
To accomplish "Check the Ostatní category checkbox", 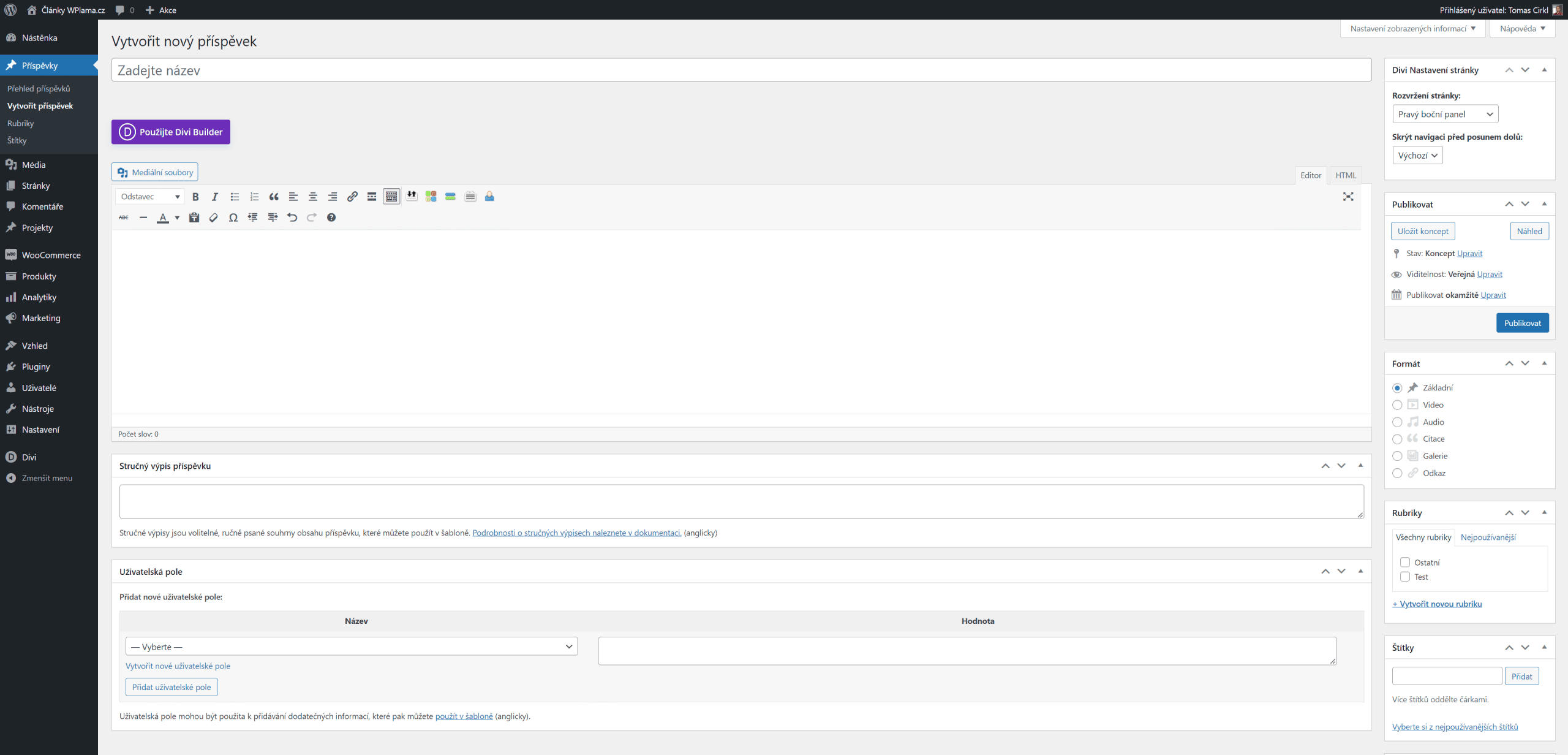I will coord(1405,563).
